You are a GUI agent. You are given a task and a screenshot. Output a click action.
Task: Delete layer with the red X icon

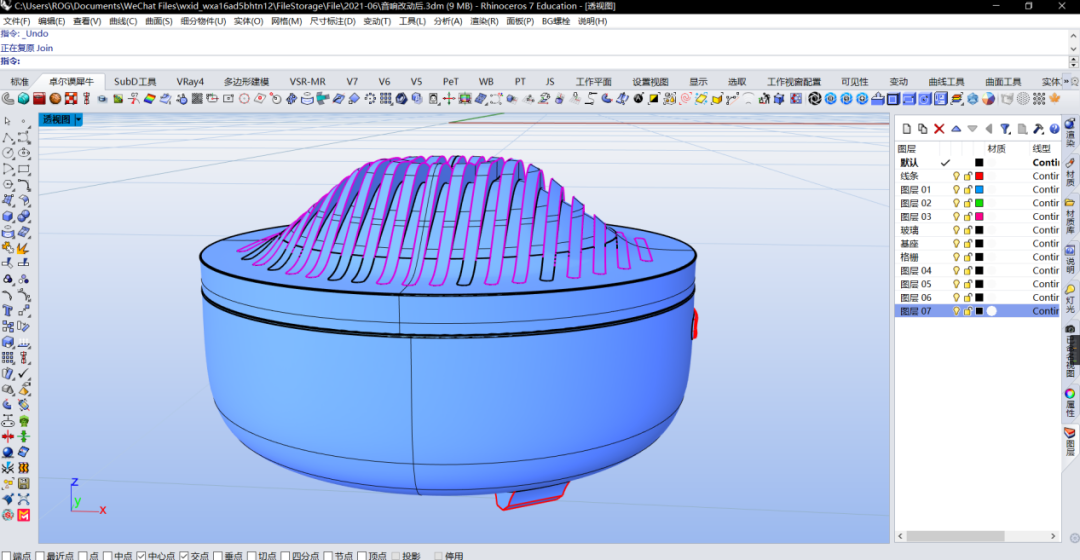pyautogui.click(x=939, y=129)
